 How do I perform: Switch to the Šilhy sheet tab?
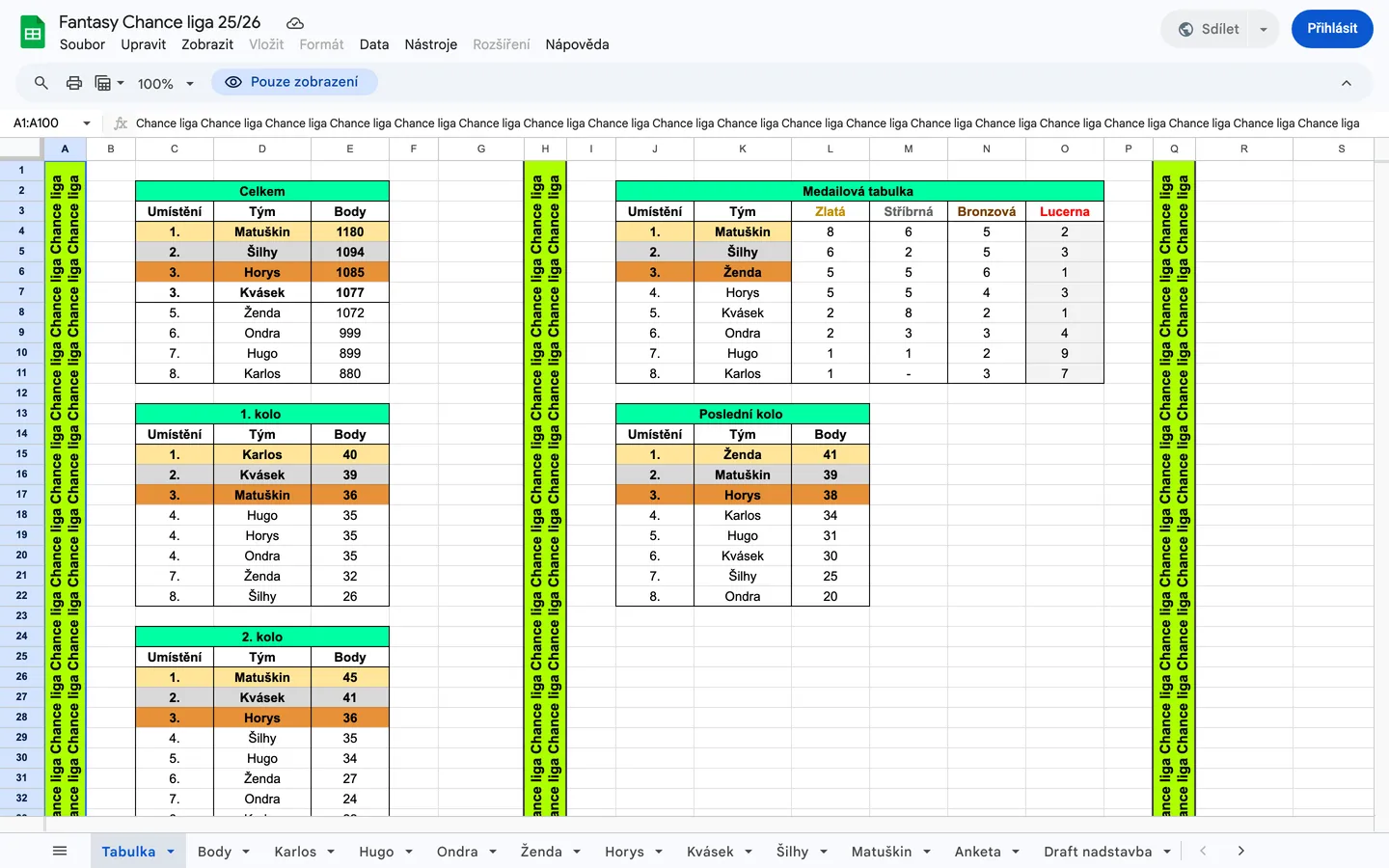[792, 852]
